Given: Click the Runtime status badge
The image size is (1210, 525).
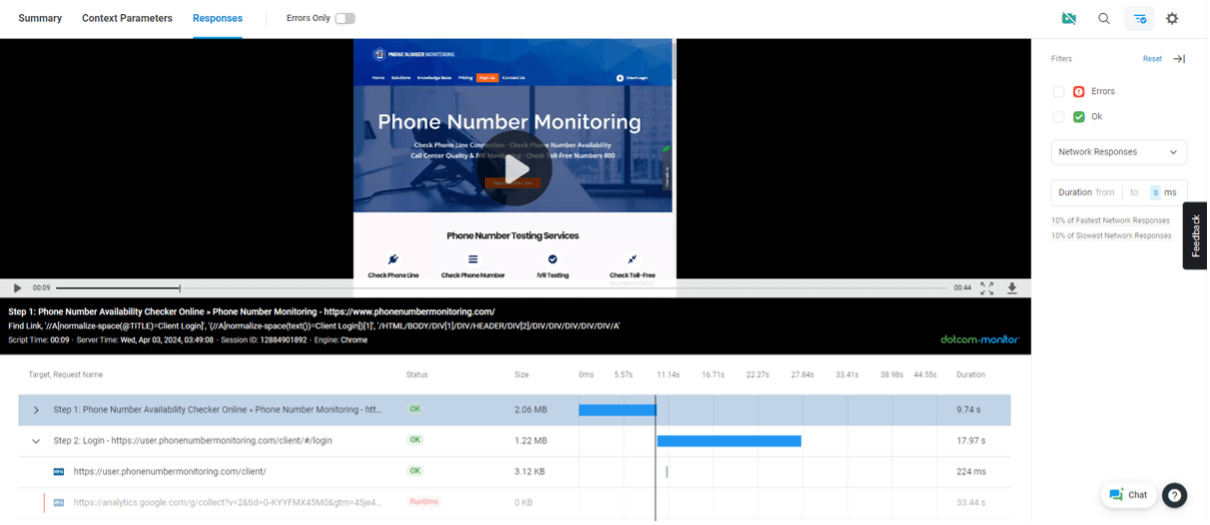Looking at the screenshot, I should [423, 502].
